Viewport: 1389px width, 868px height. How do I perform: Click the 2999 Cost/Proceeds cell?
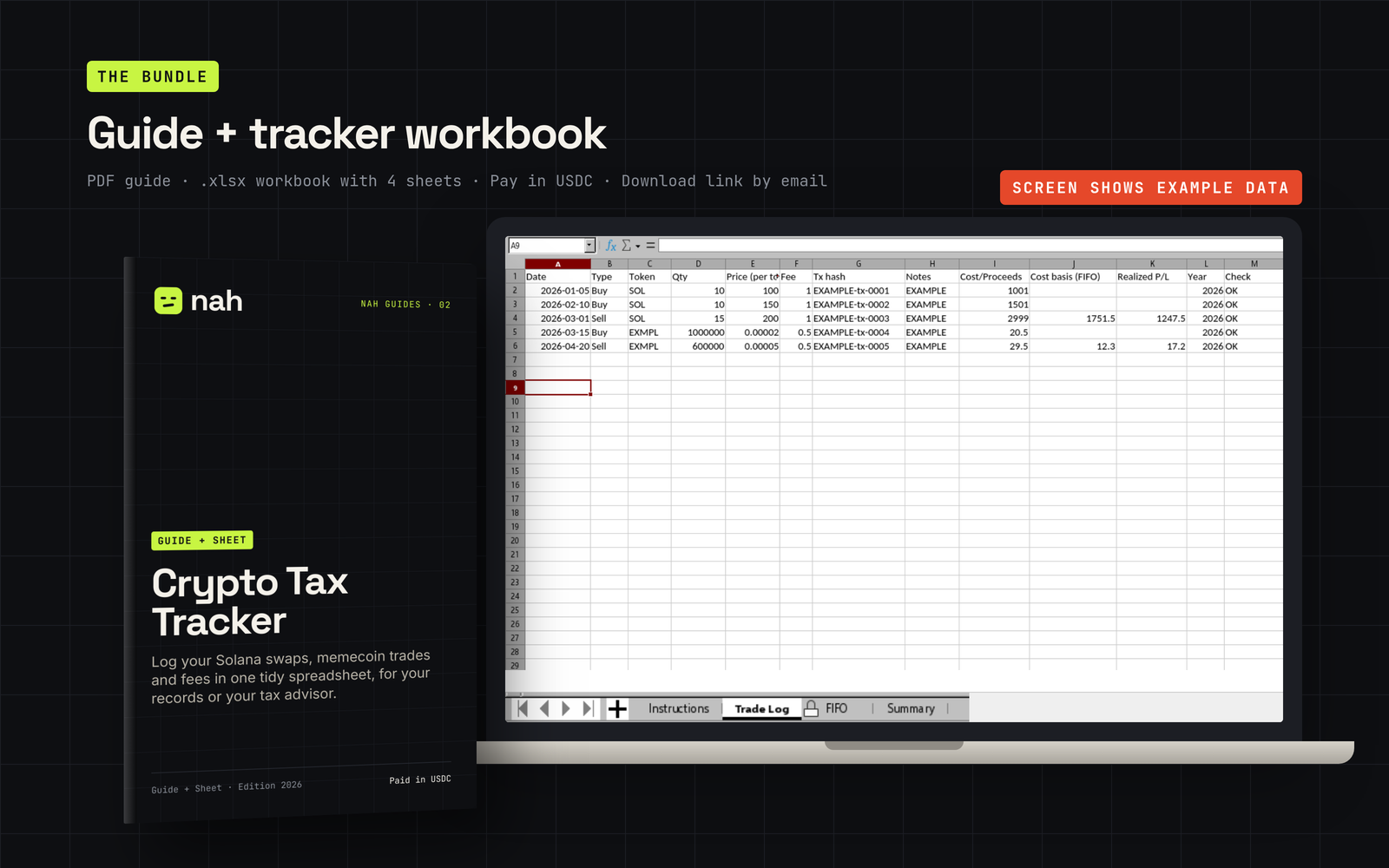[x=994, y=319]
